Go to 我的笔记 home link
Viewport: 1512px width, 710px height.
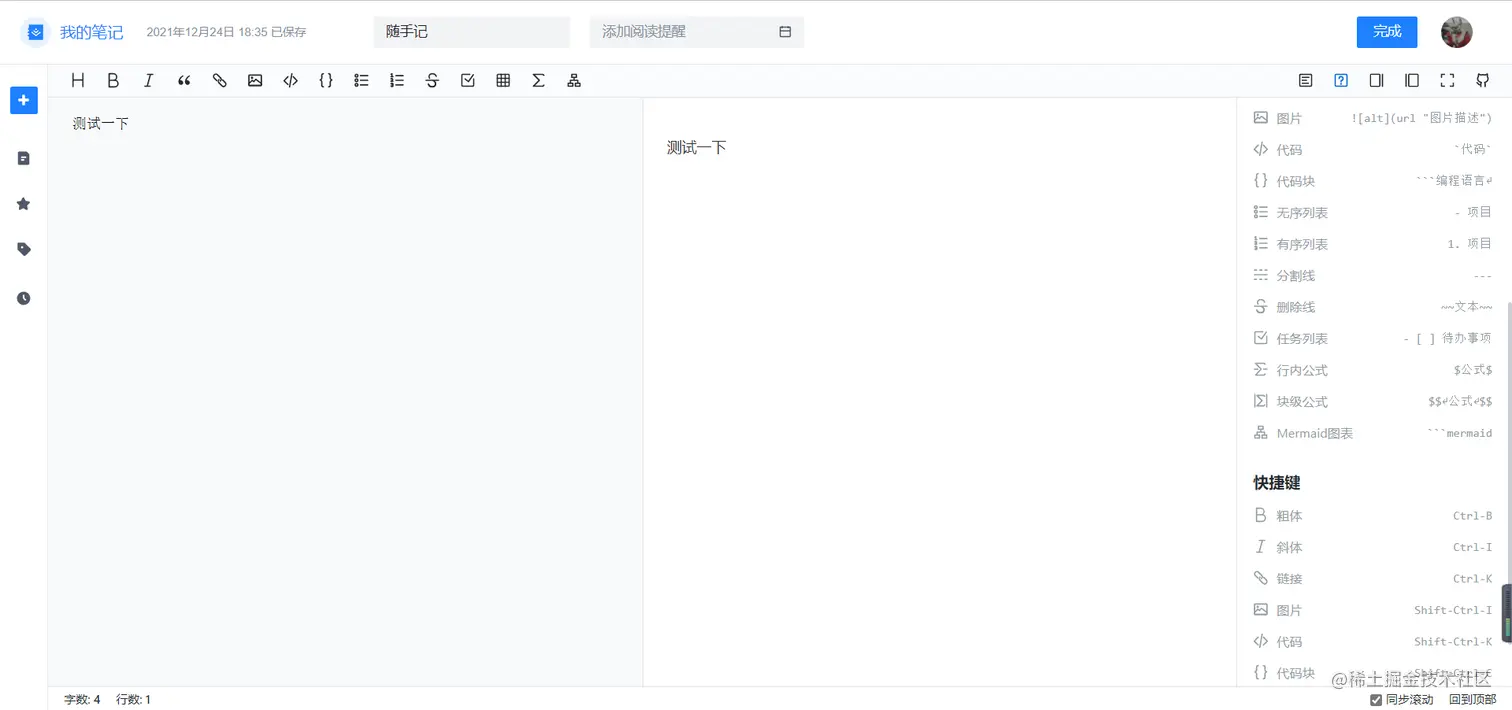coord(91,32)
